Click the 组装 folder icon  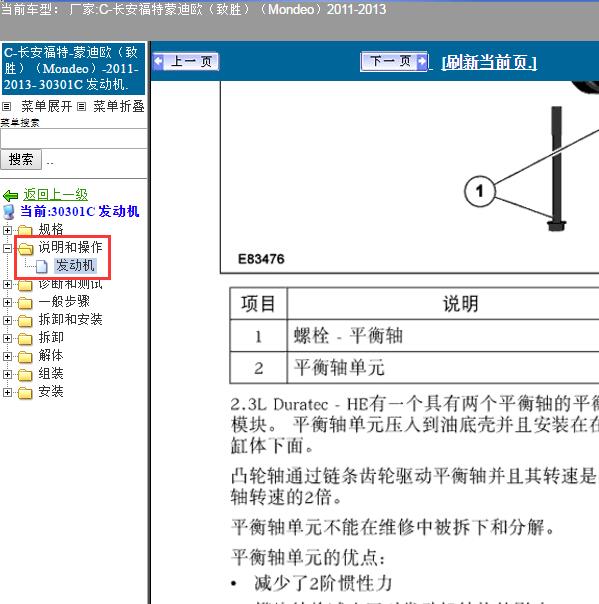(x=25, y=375)
